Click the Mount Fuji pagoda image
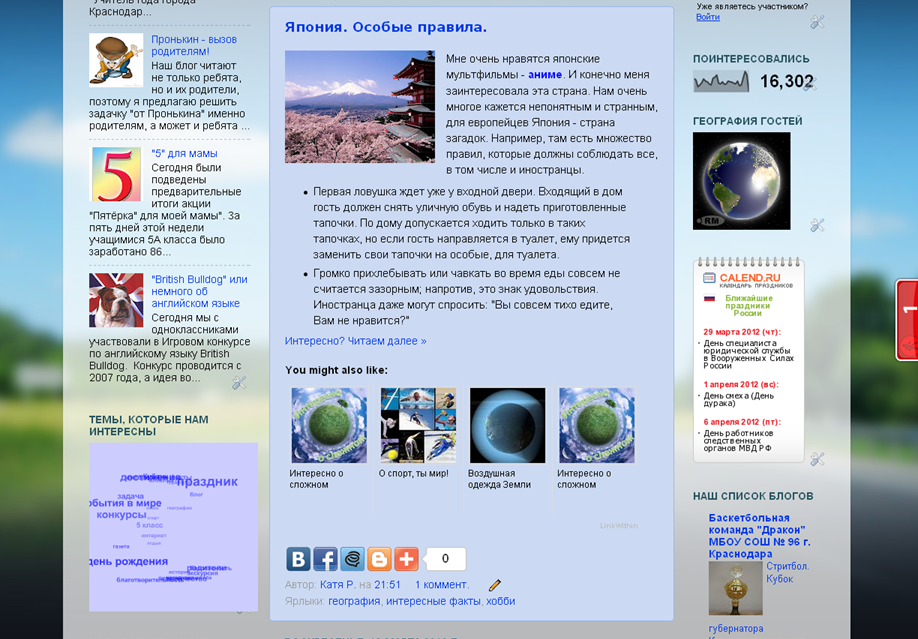Viewport: 918px width, 639px height. pos(359,107)
